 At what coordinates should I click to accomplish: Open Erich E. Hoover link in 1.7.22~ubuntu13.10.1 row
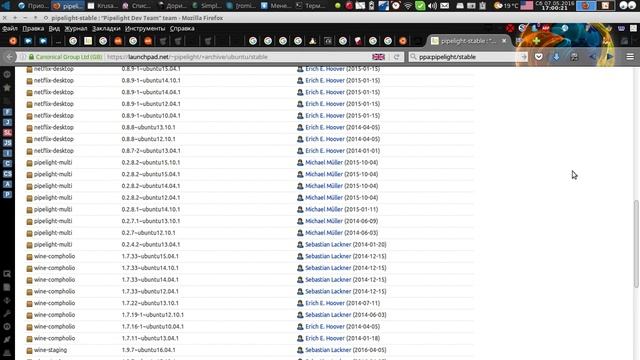pyautogui.click(x=325, y=303)
